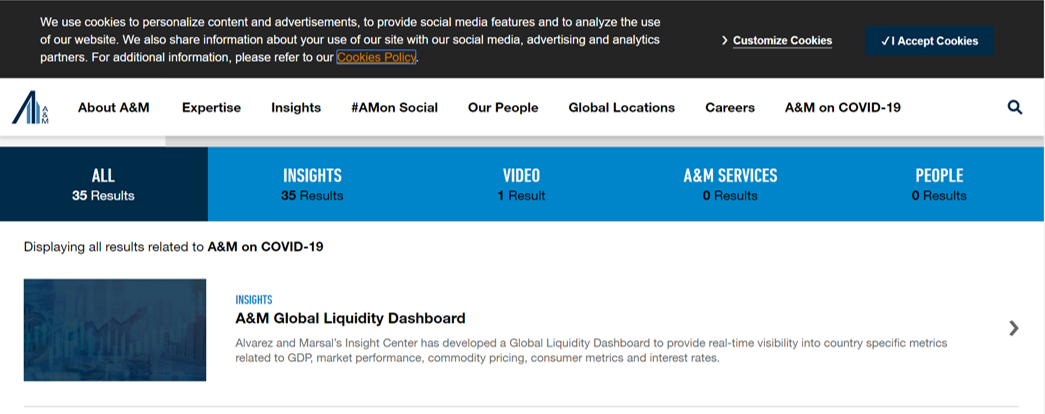Click the A&M logo icon
Screen dimensions: 1045x414
click(30, 108)
